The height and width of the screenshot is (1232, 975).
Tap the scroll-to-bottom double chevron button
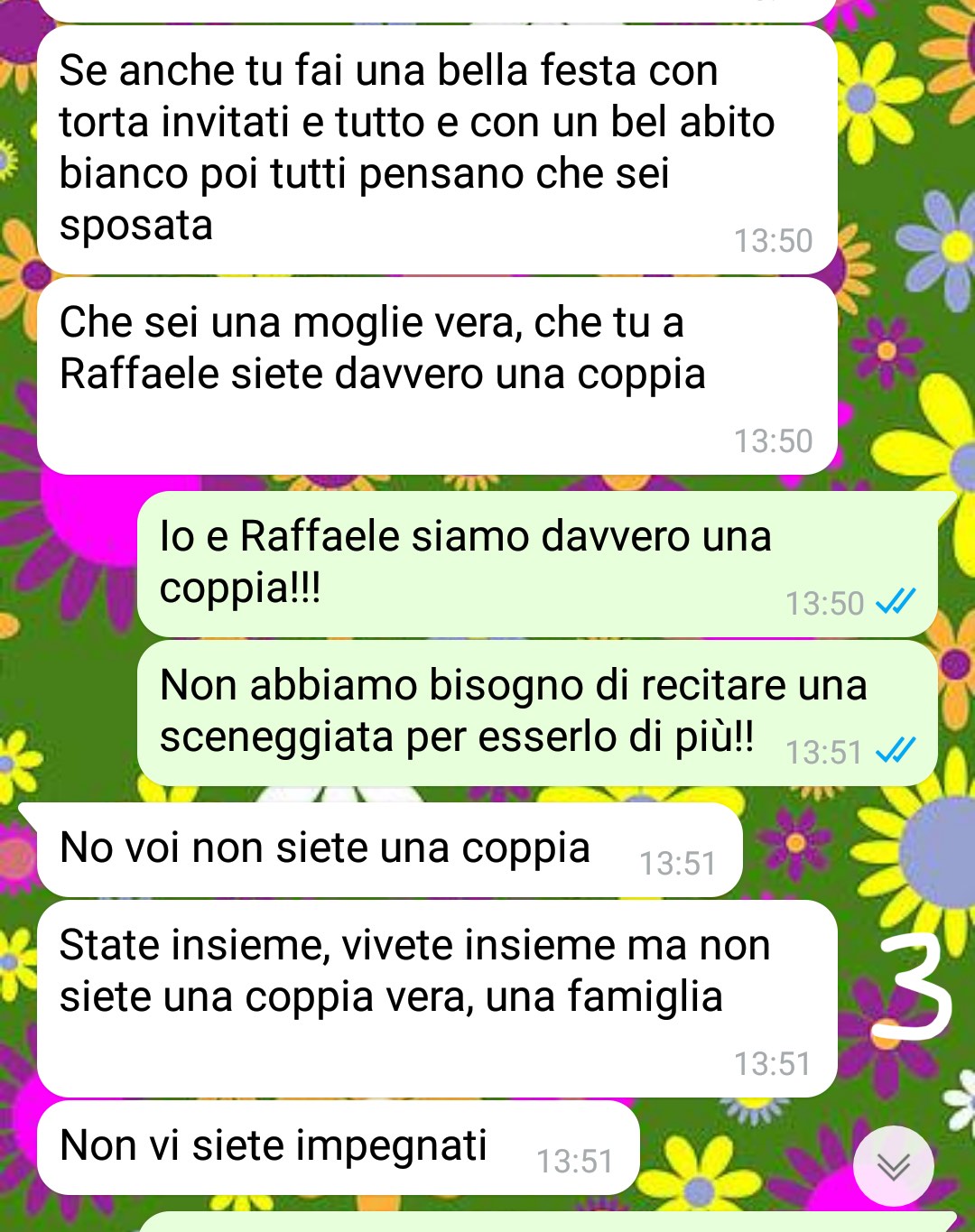(x=893, y=1166)
